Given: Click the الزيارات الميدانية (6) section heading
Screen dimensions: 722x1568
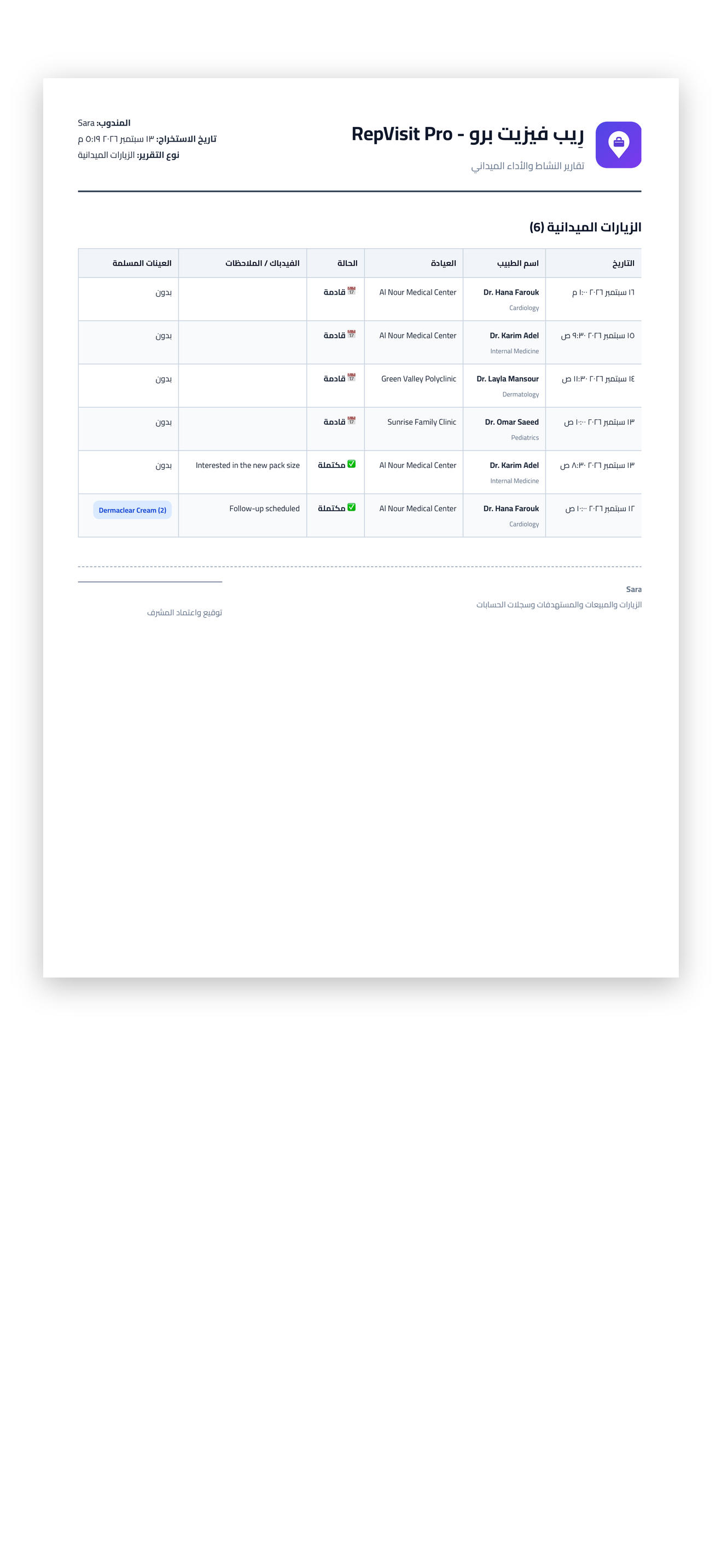Looking at the screenshot, I should tap(585, 227).
